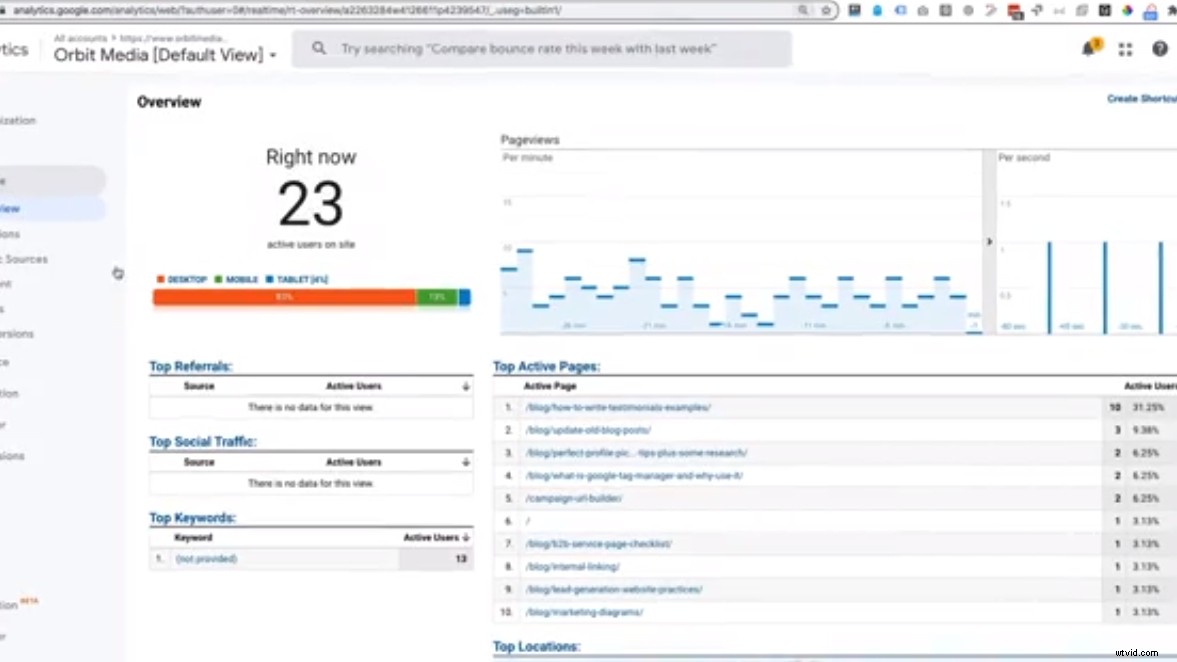Click the sort arrow in Top Keywords table
Image resolution: width=1177 pixels, height=662 pixels.
pos(465,537)
